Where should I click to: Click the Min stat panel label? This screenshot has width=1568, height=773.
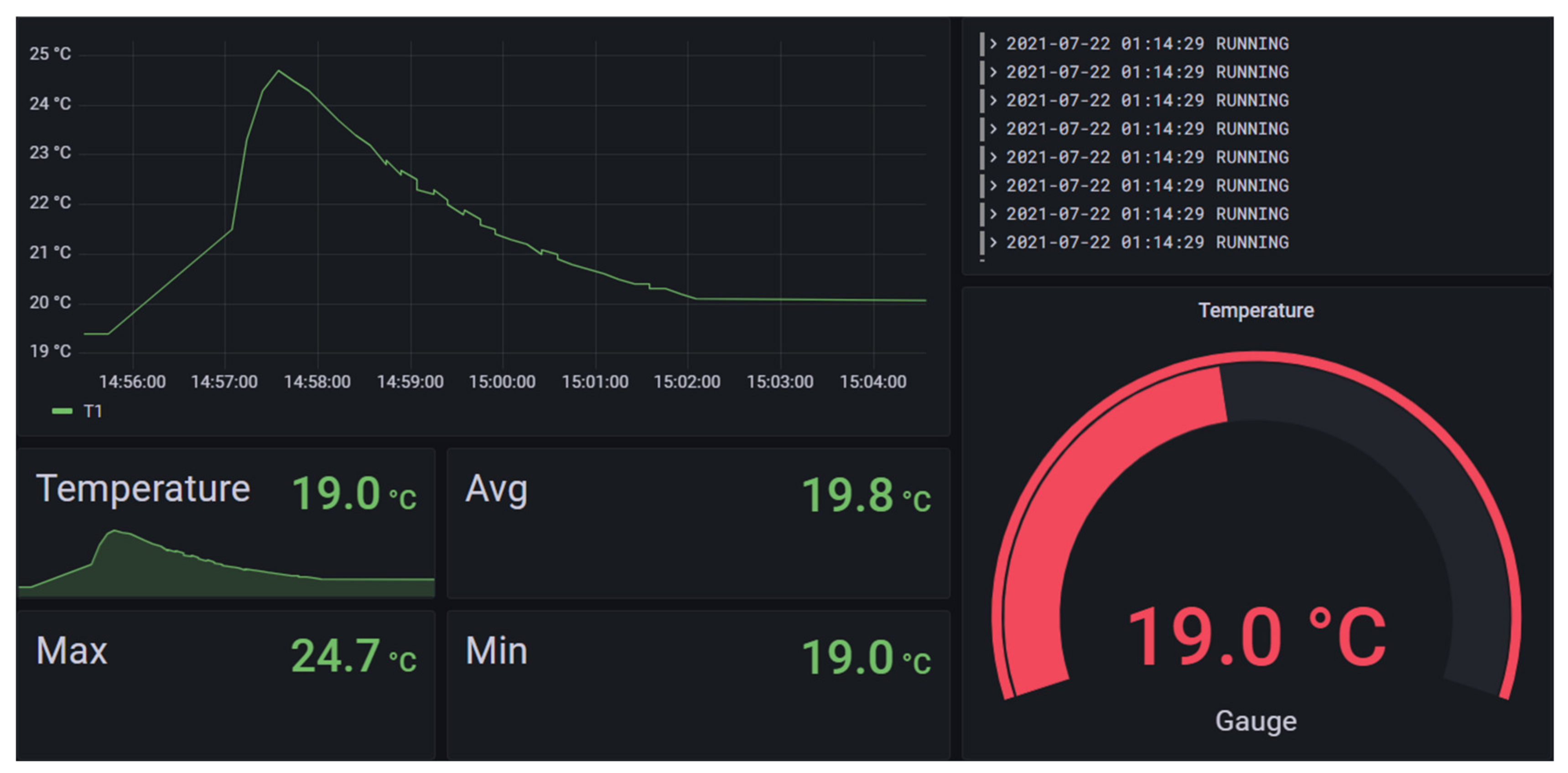(496, 651)
